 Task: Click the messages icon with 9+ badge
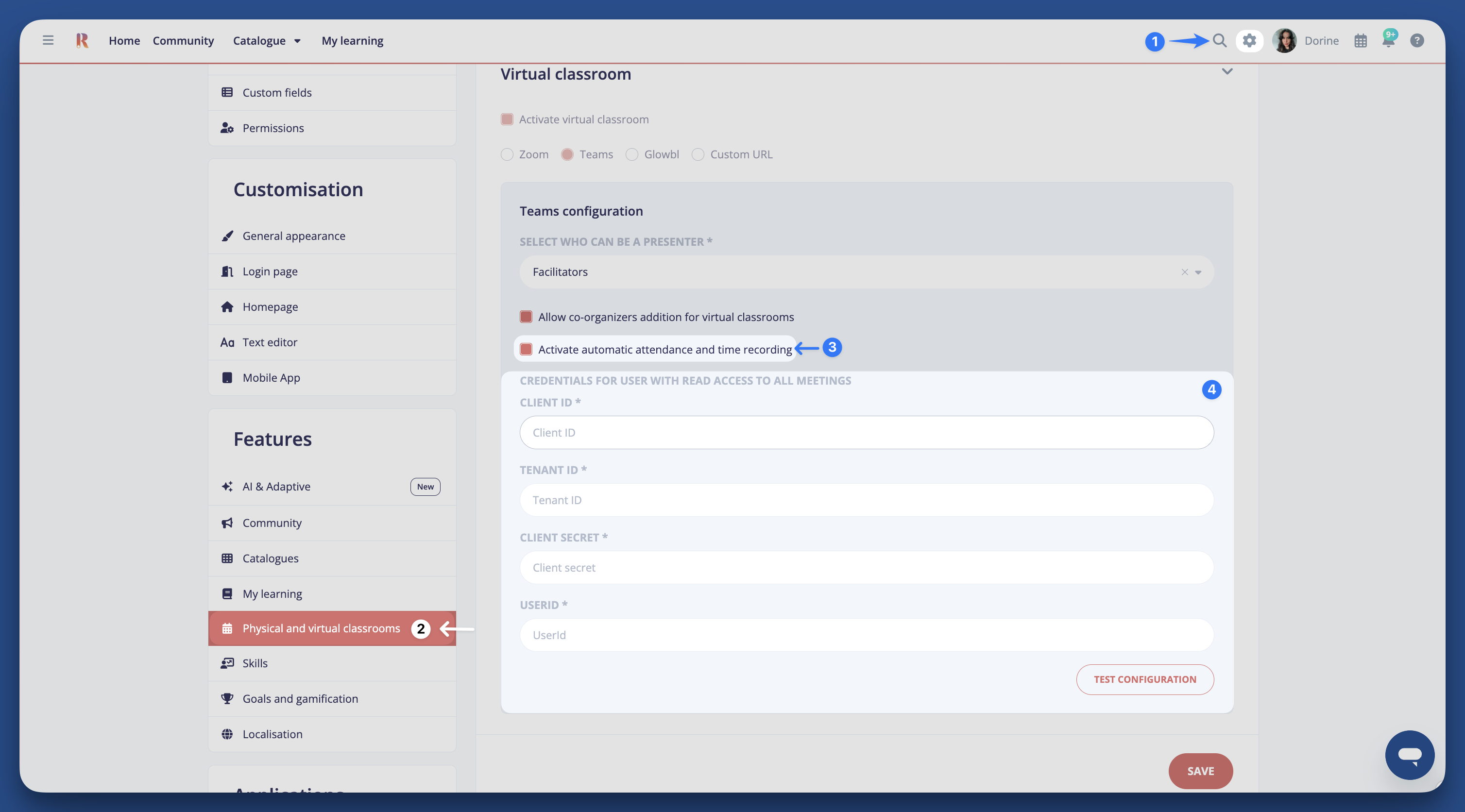[1389, 37]
